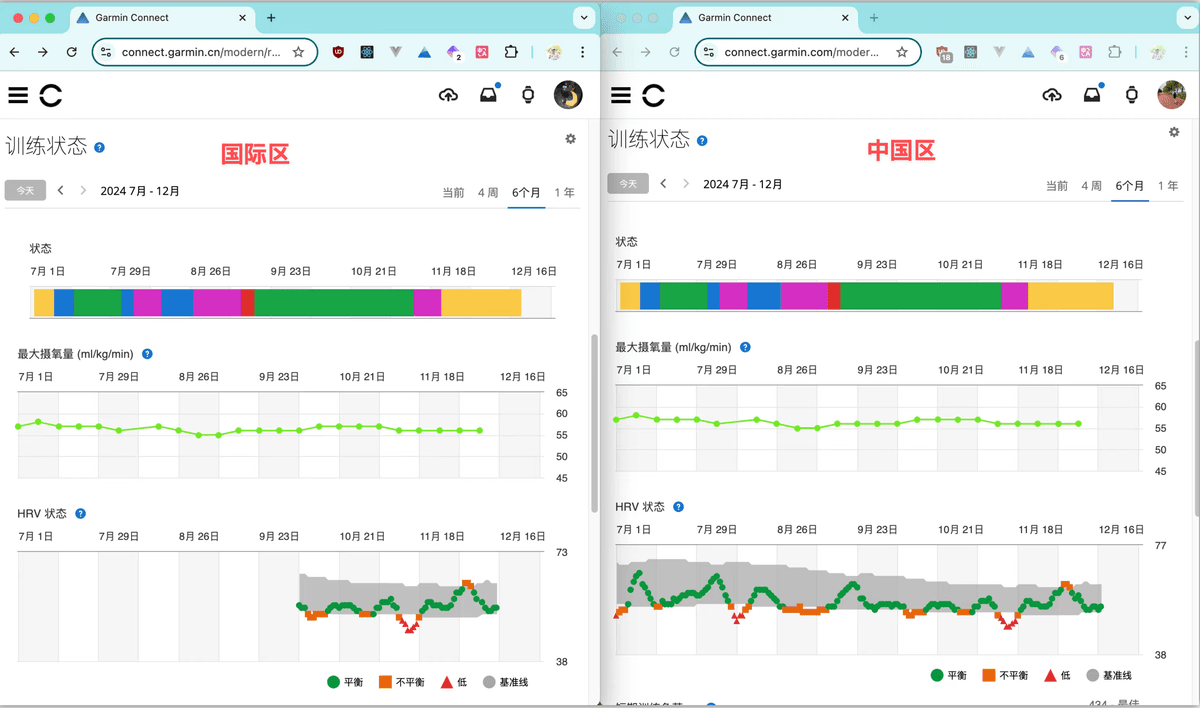Toggle 基准线 legend item in left HRV chart
Screen dimensions: 1200x708
click(x=505, y=682)
